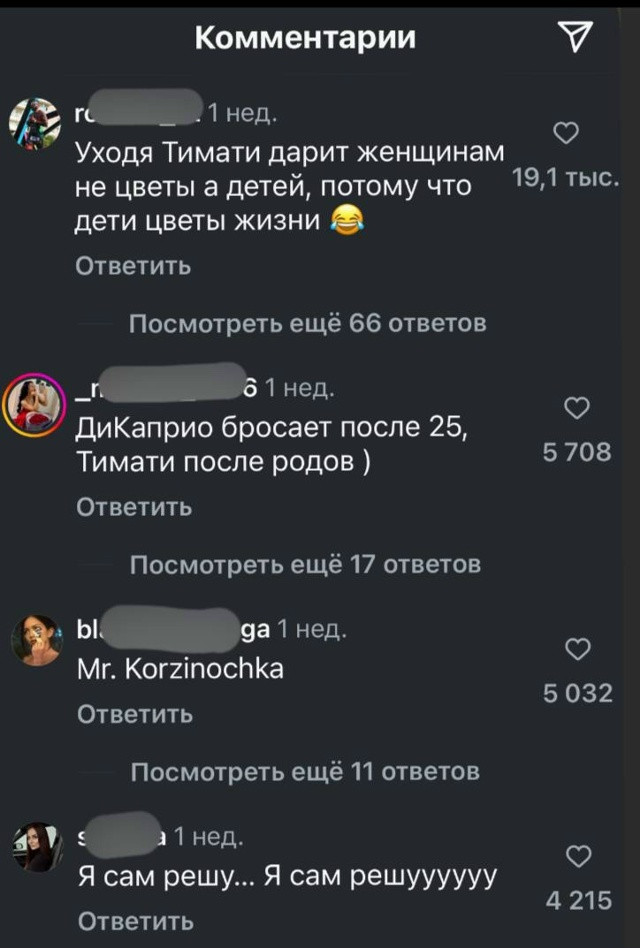Tap the share paper-plane icon
Image resolution: width=640 pixels, height=948 pixels.
click(x=575, y=36)
